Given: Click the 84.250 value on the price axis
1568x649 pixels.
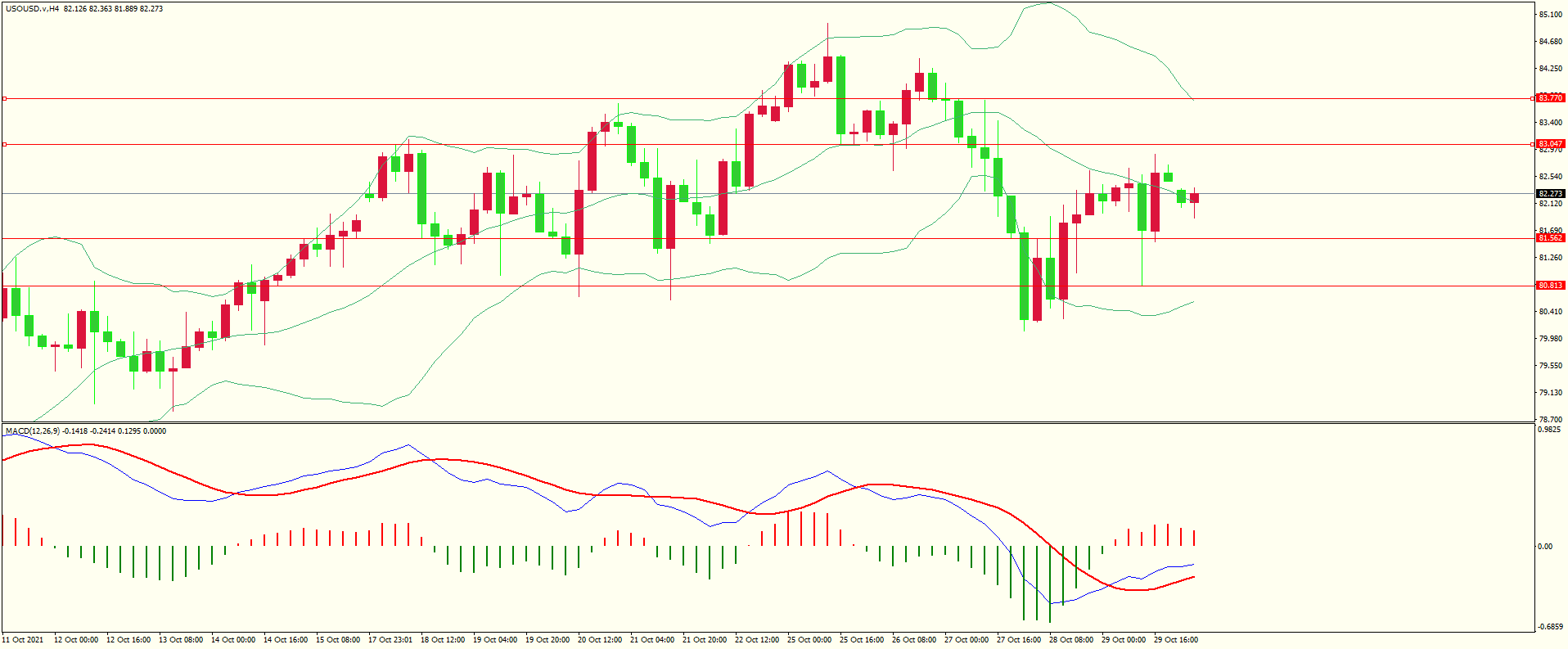Looking at the screenshot, I should 1550,69.
